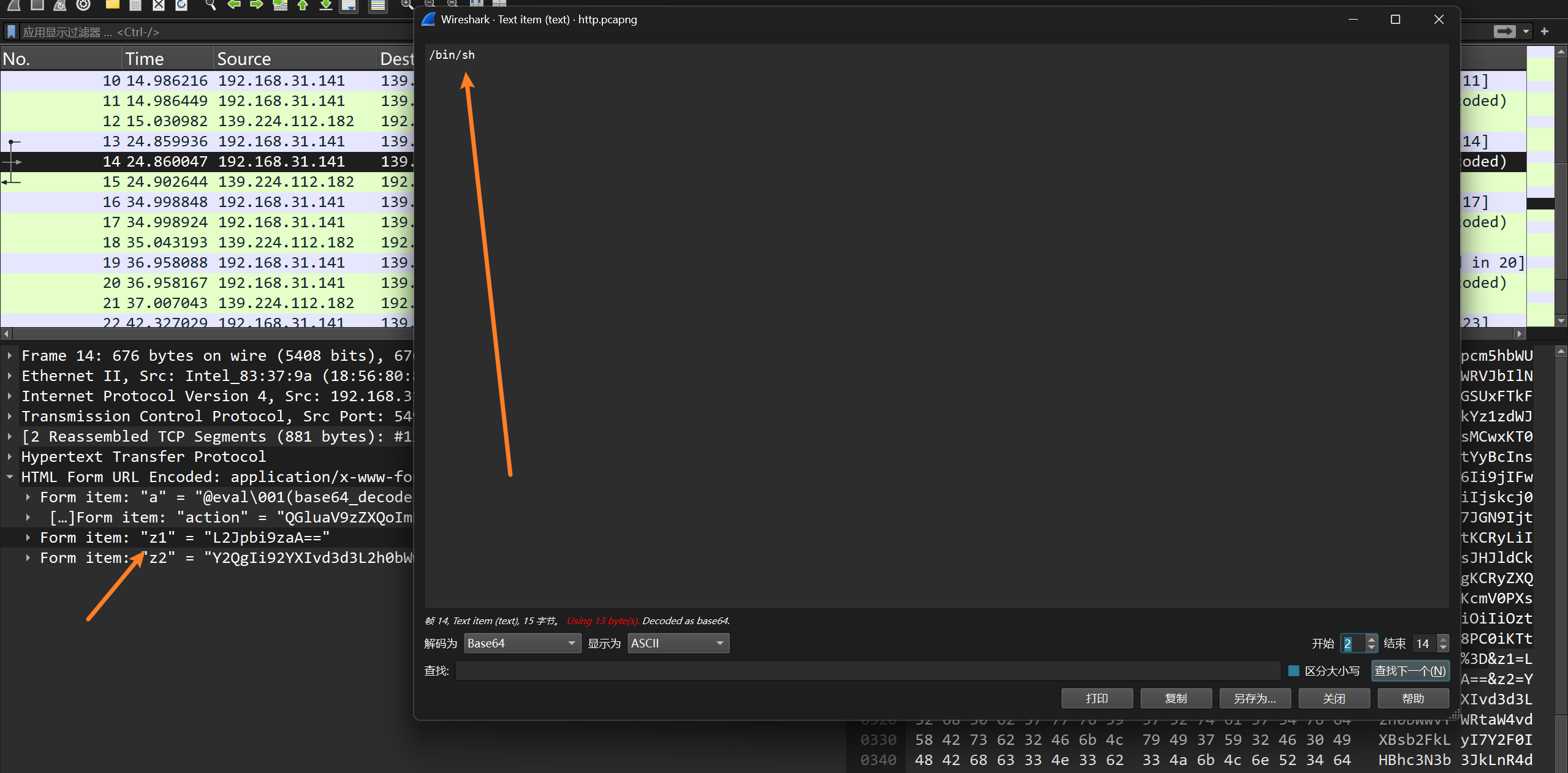Viewport: 1568px width, 773px height.
Task: Click the find packet magnifier icon
Action: pyautogui.click(x=210, y=5)
